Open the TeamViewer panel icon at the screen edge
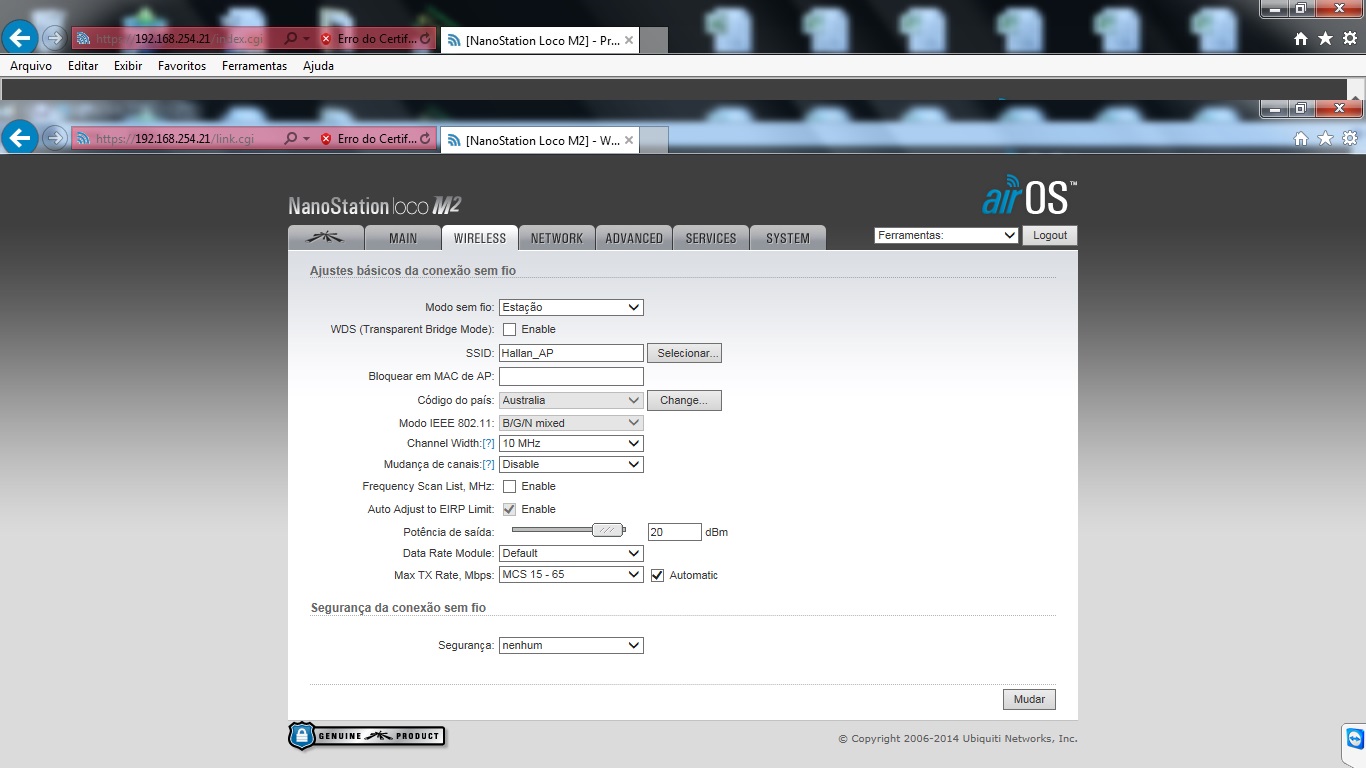 (1354, 739)
